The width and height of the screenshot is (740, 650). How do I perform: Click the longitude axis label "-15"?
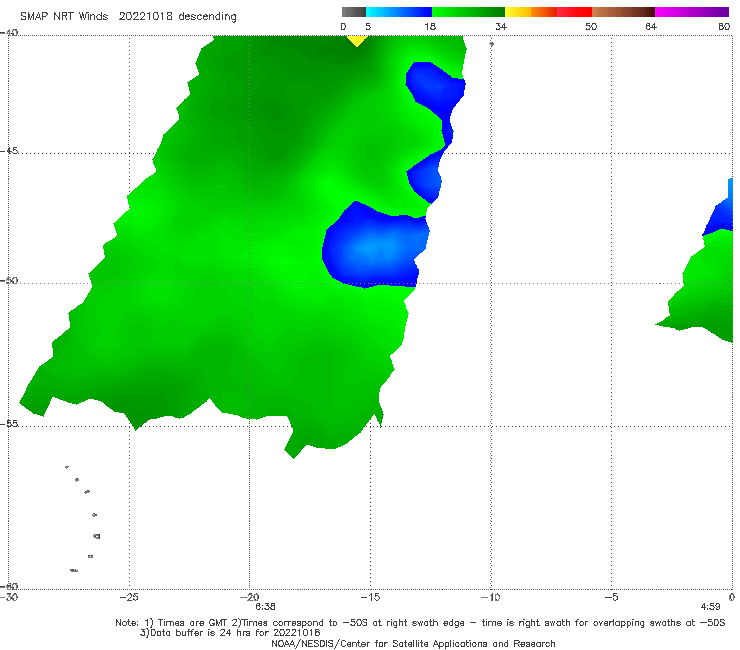(x=370, y=597)
